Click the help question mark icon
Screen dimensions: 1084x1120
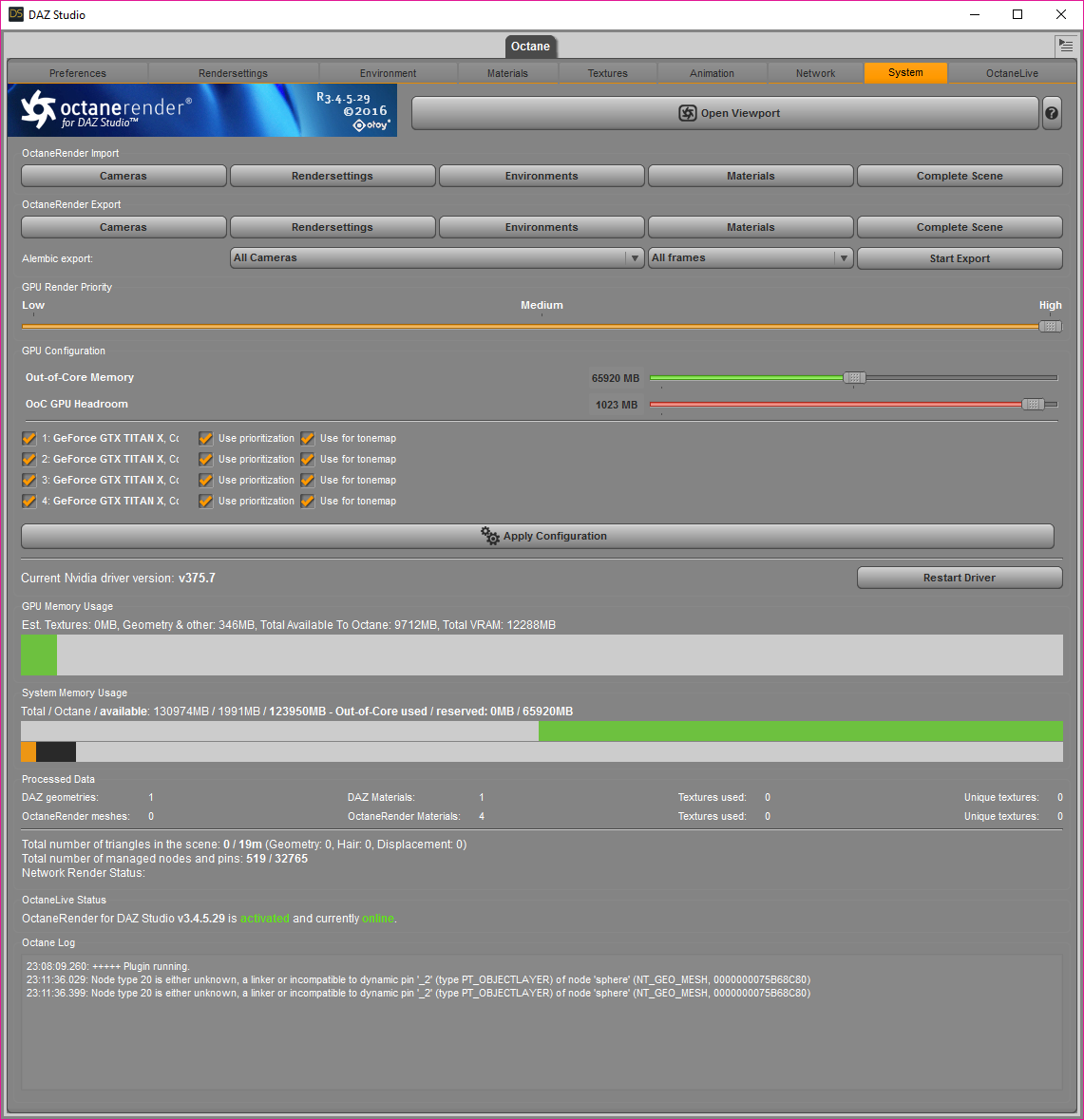(1051, 113)
